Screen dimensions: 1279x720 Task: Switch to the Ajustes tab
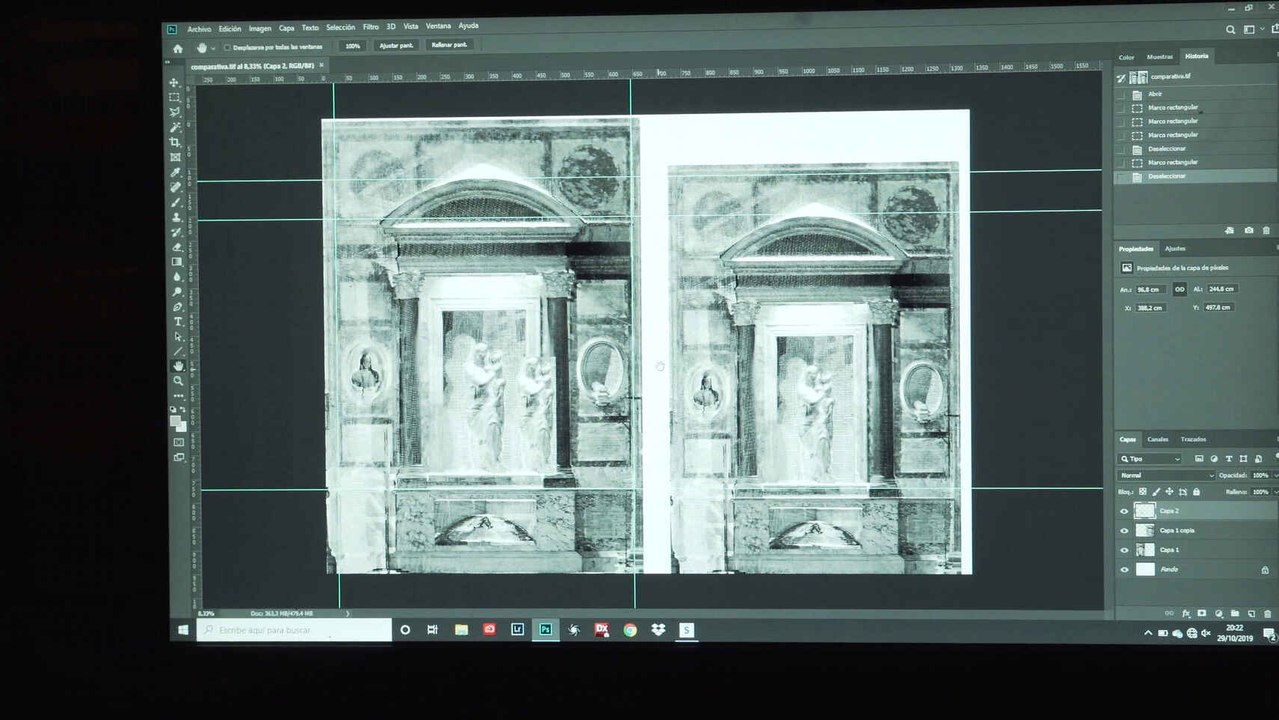pos(1175,248)
